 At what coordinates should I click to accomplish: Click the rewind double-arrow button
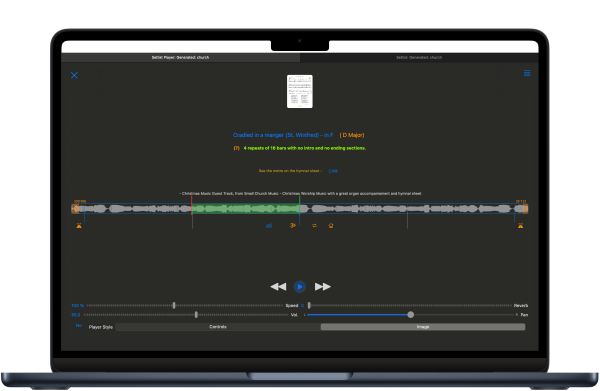278,287
